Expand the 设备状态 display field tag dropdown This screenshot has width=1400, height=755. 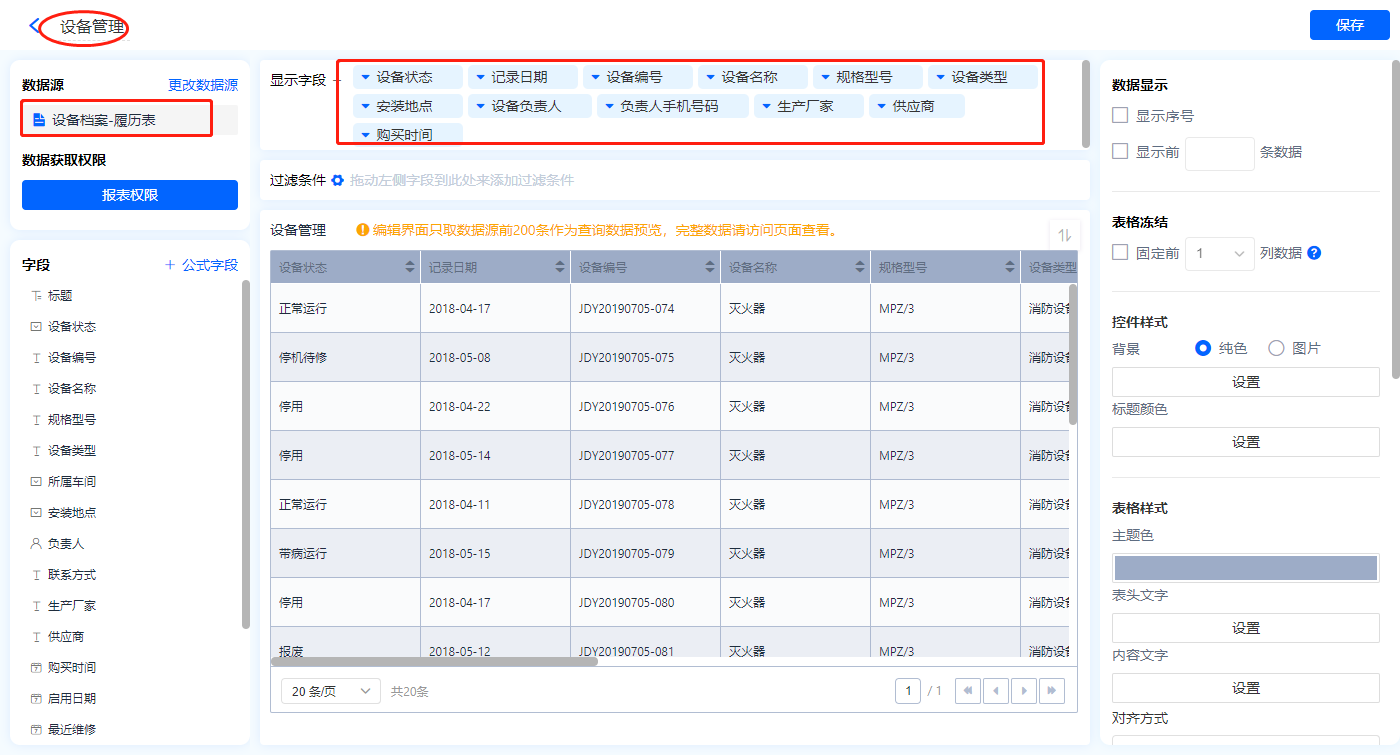[366, 77]
